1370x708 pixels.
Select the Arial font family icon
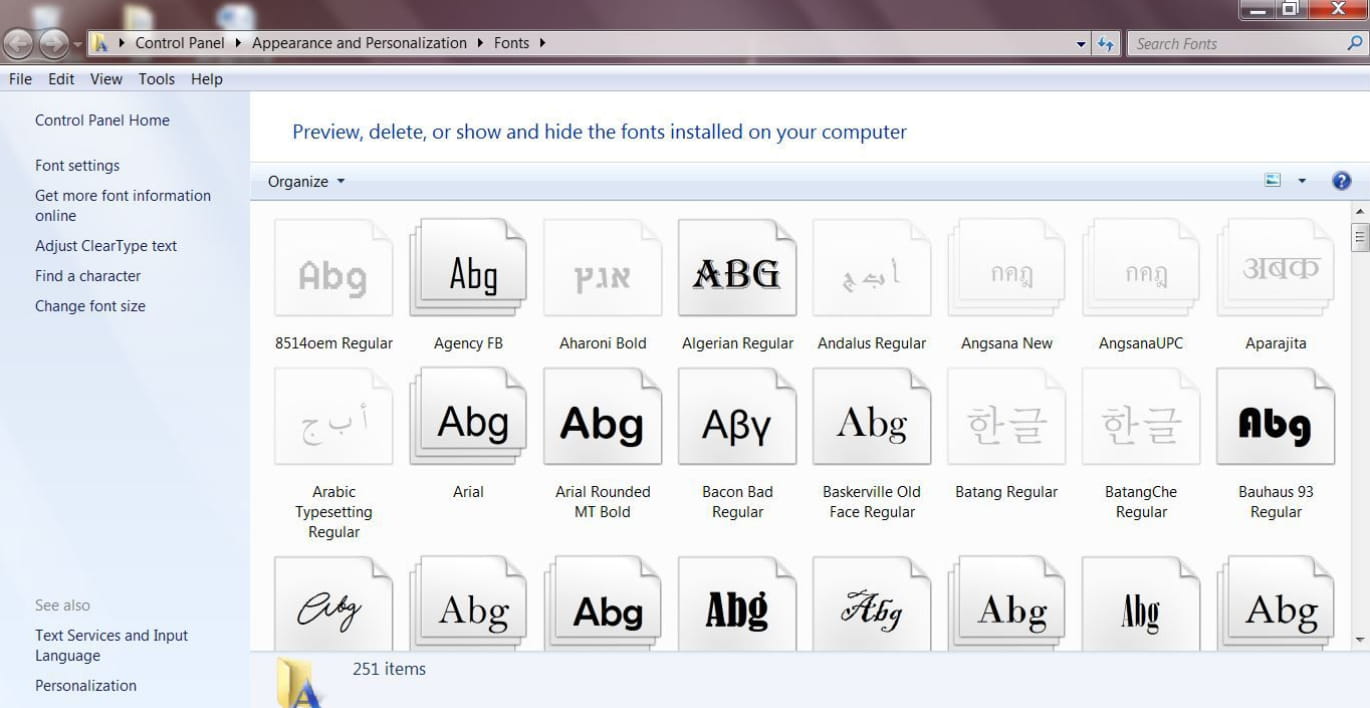pos(468,417)
